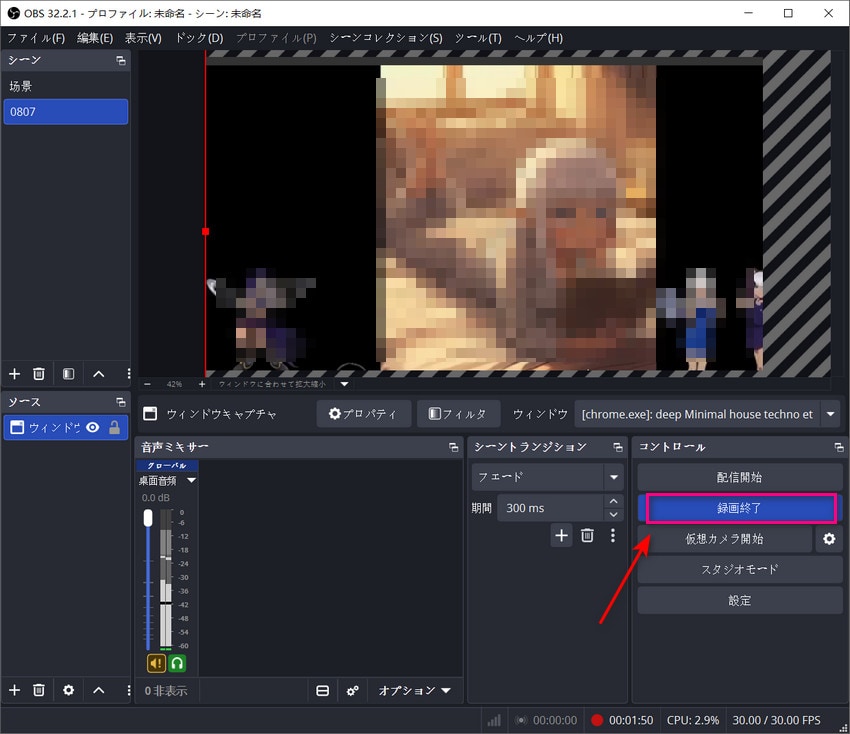The image size is (850, 734).
Task: Open 設定 button
Action: coord(739,601)
